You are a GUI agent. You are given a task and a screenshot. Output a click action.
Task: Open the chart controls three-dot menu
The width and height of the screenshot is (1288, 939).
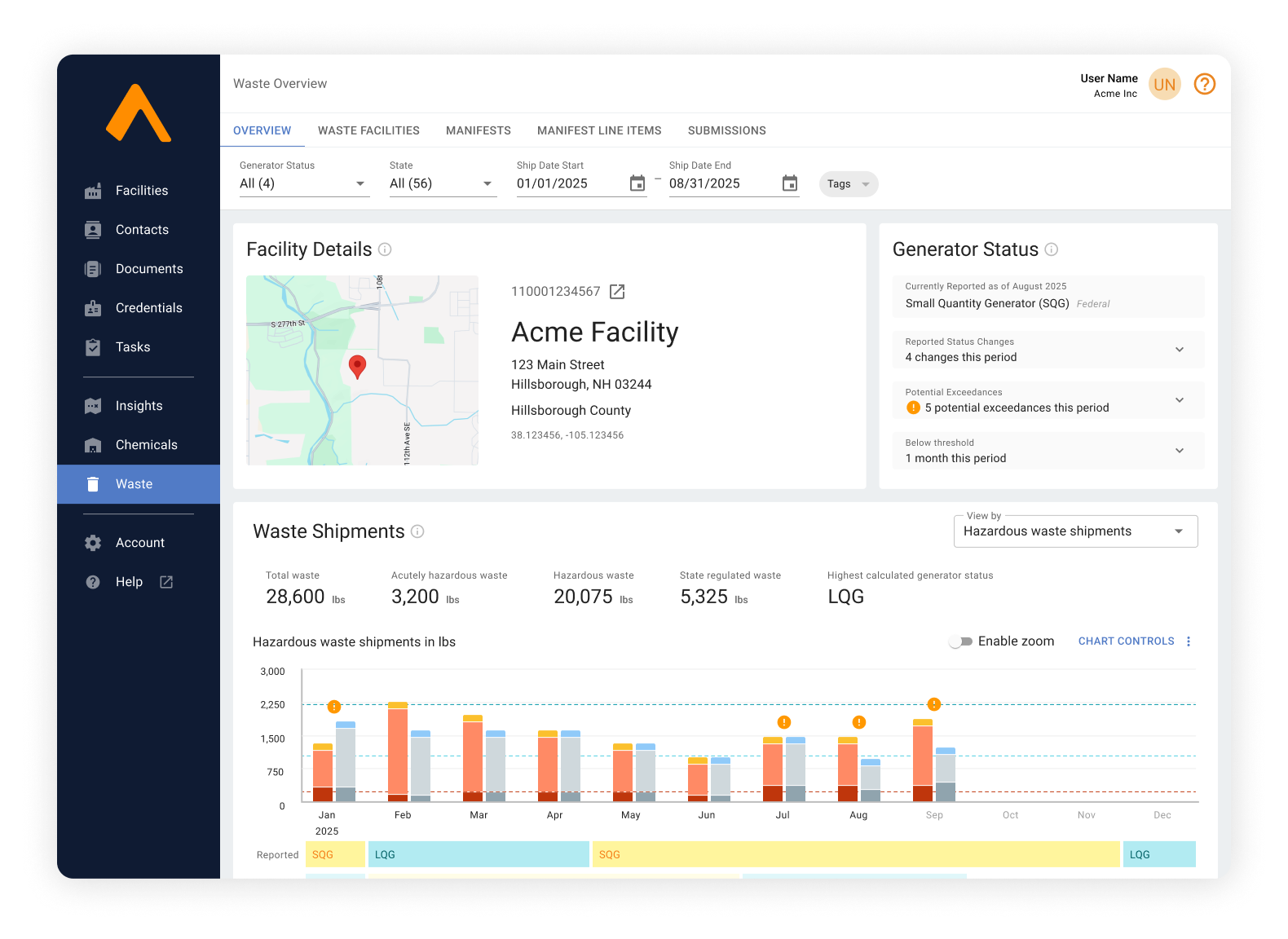1189,641
